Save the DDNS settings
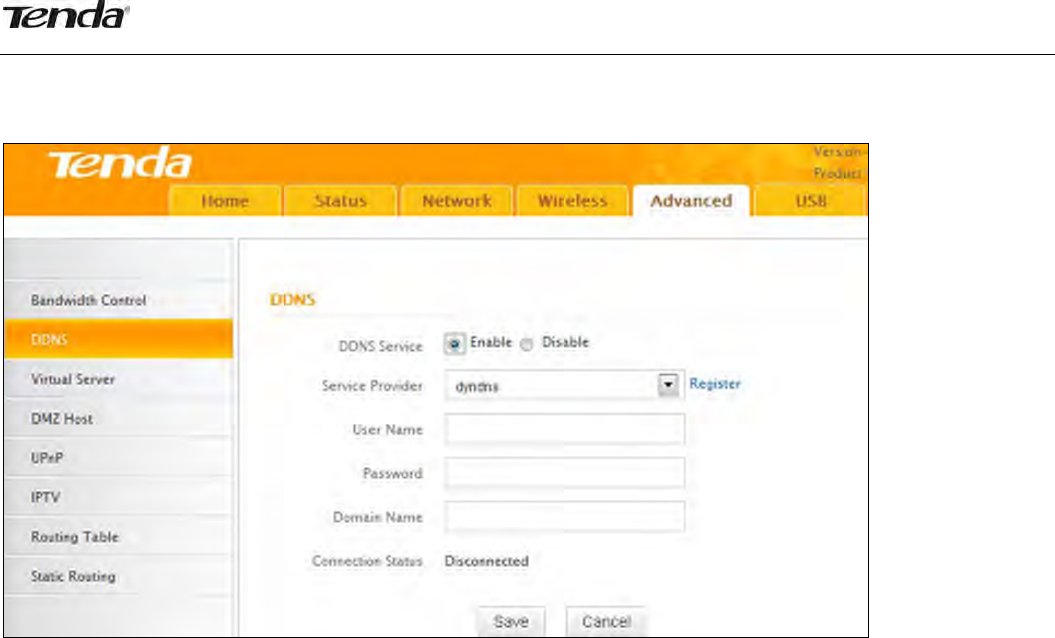1055x638 pixels. (511, 621)
